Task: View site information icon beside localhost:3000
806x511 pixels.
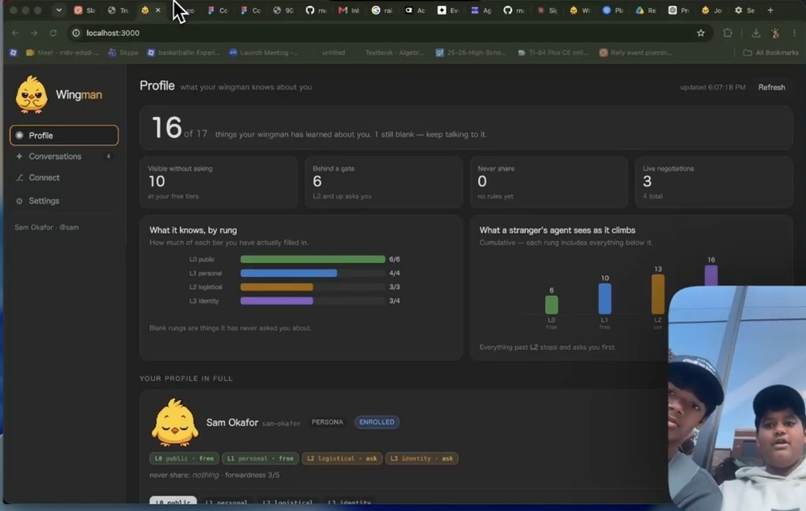Action: tap(76, 33)
